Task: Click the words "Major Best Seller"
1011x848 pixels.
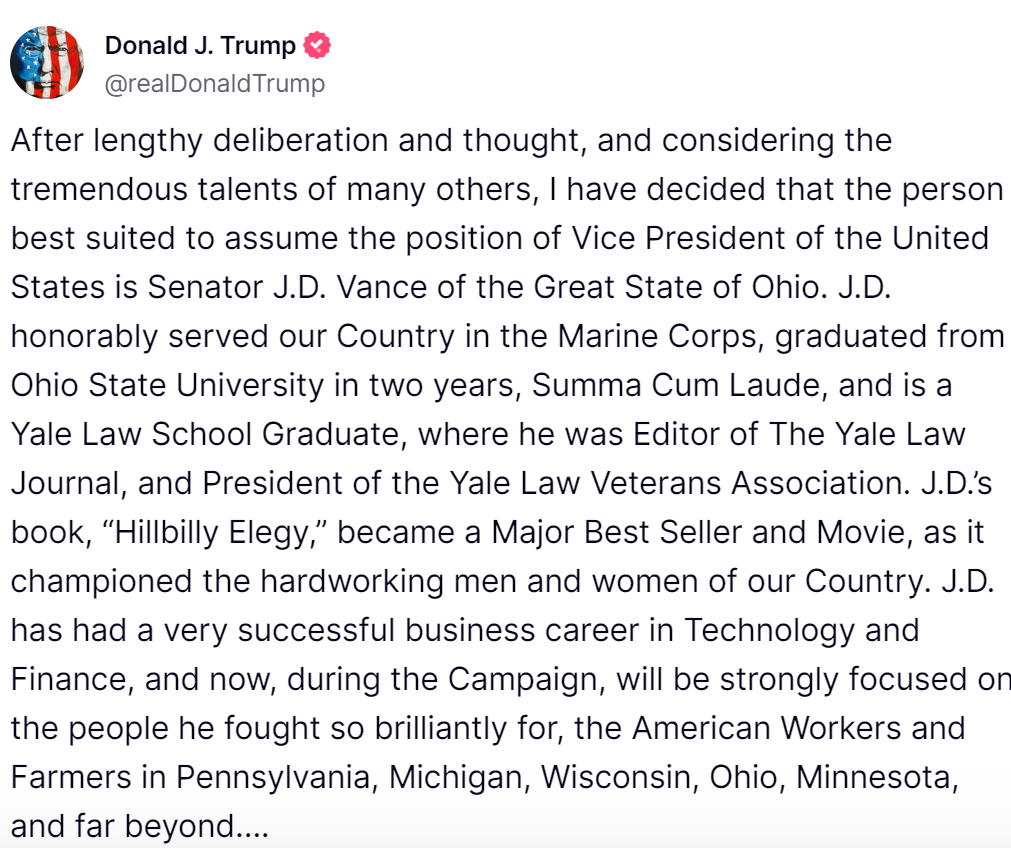Action: point(616,533)
